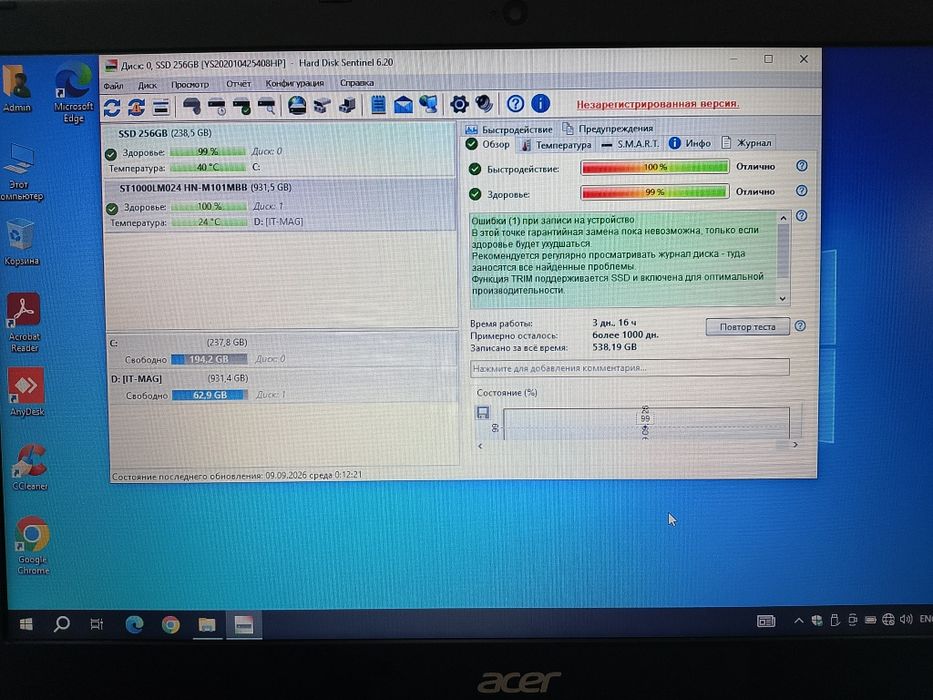Click help icon beside Повтор теста button
The width and height of the screenshot is (933, 700).
(800, 326)
